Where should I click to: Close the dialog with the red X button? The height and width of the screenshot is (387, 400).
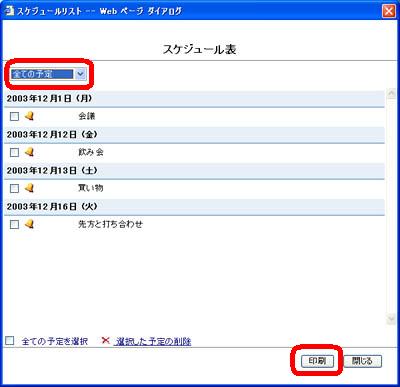pos(389,11)
